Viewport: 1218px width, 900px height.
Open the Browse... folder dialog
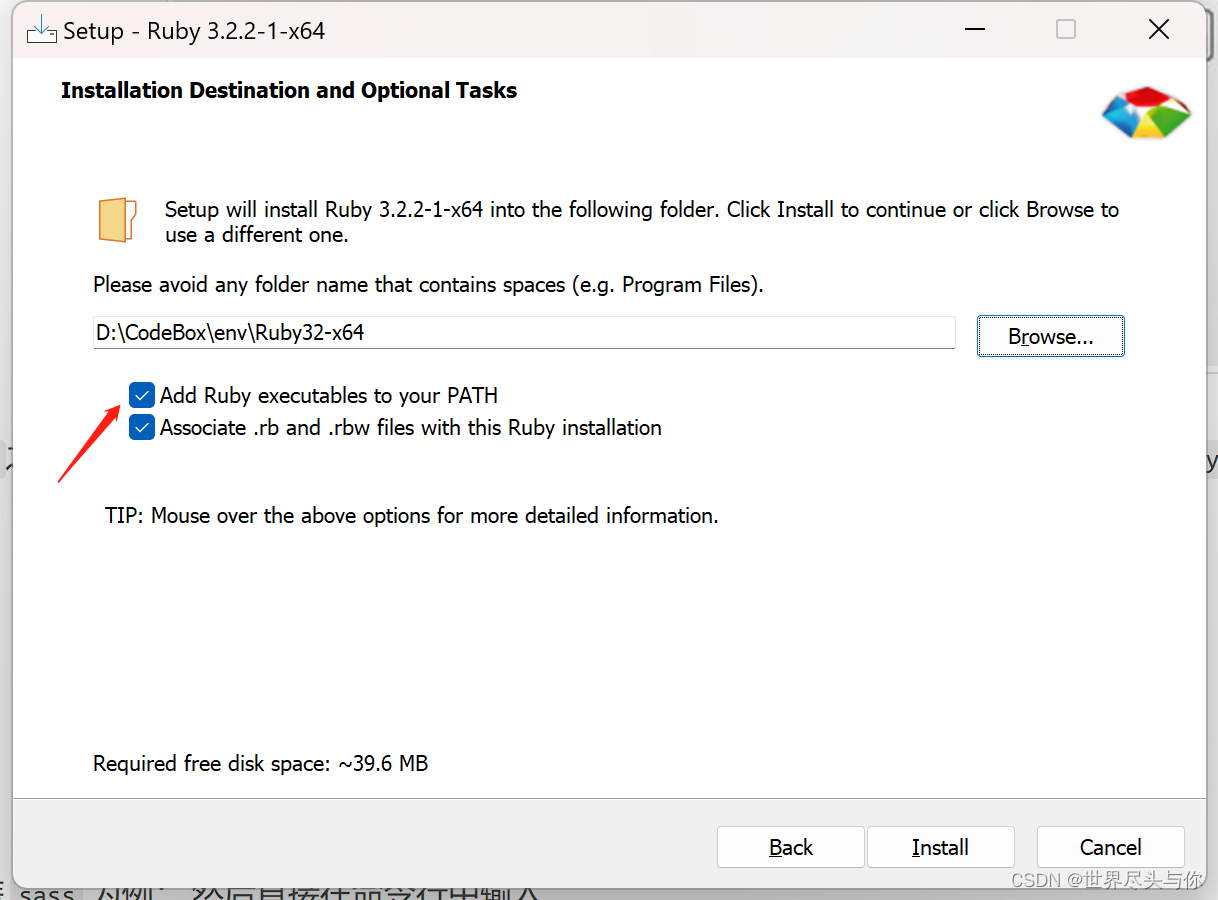pos(1051,337)
